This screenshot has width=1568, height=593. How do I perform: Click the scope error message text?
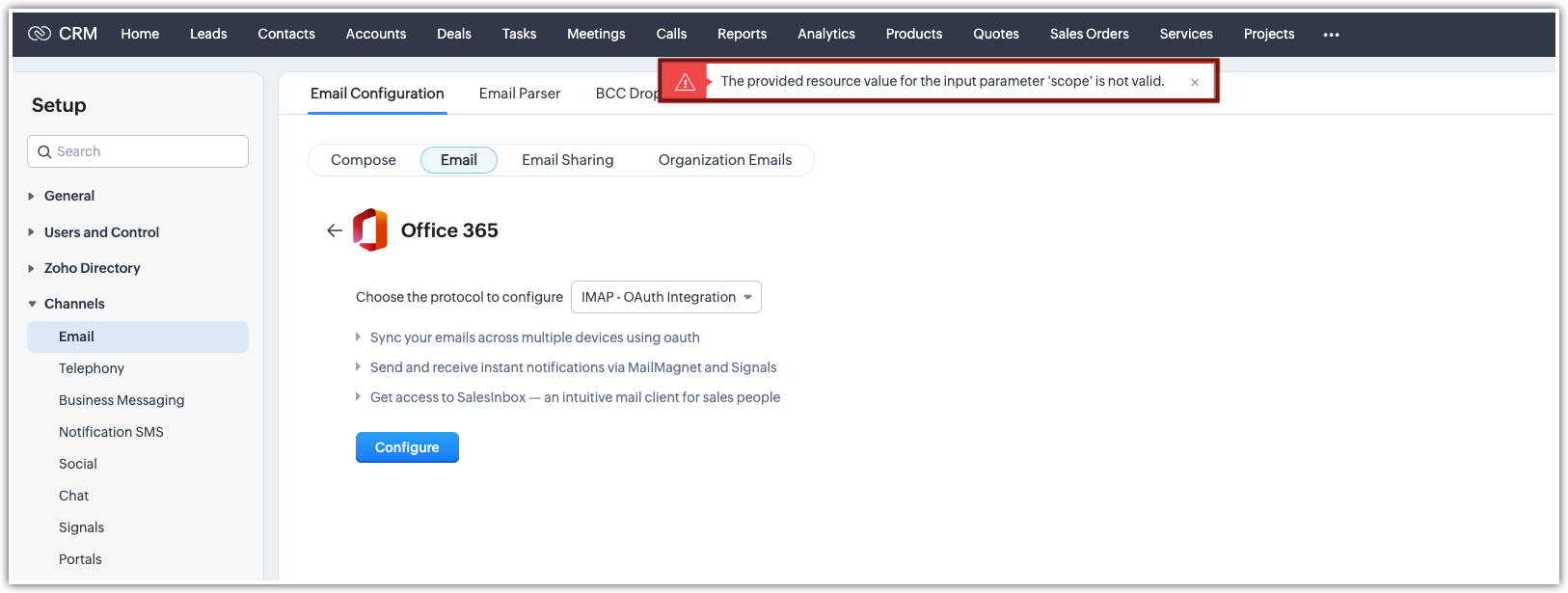coord(942,81)
